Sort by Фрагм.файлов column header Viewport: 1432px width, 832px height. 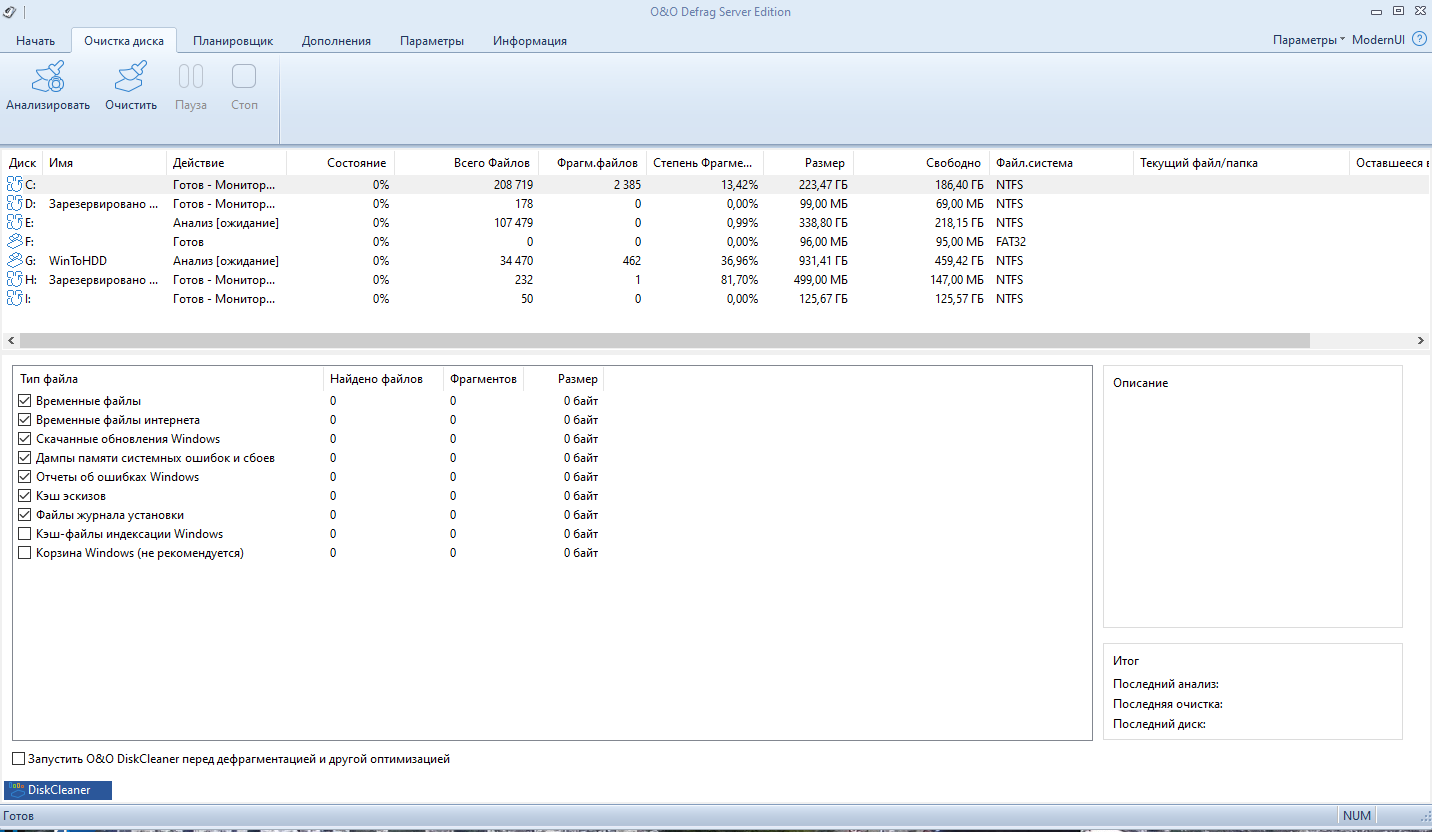tap(593, 163)
